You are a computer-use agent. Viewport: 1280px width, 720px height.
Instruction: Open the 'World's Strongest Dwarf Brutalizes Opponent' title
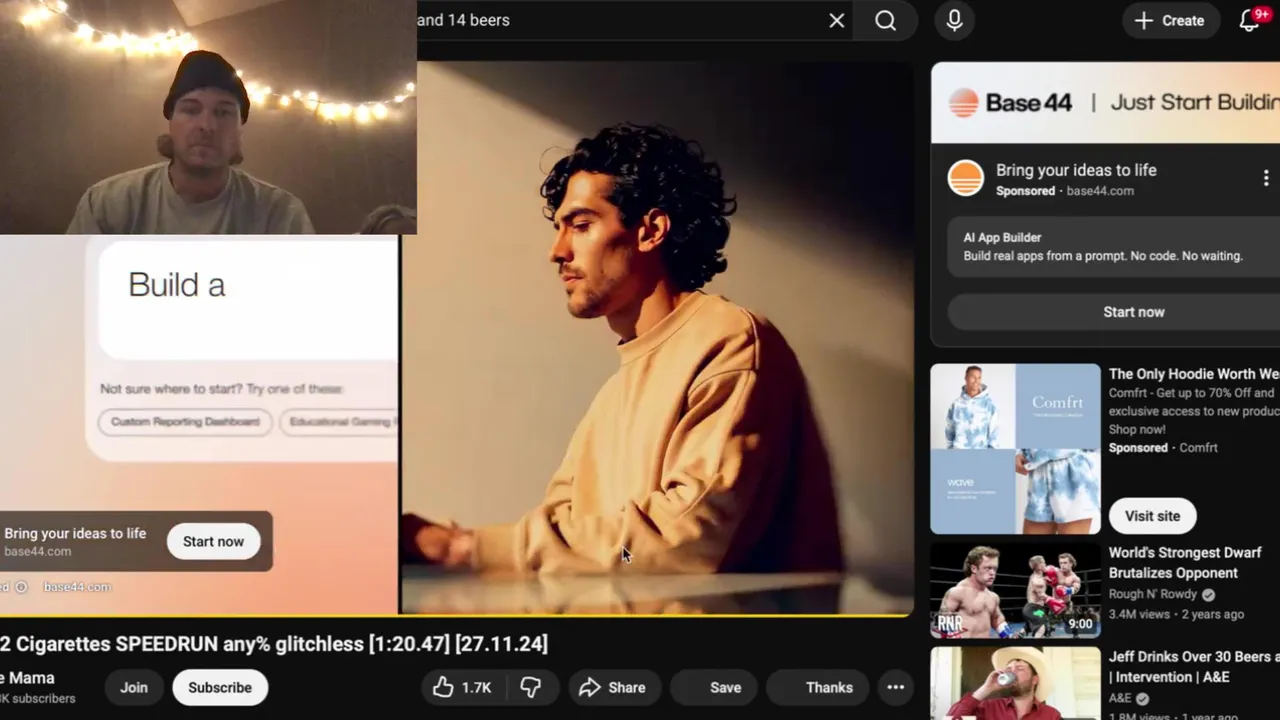[1185, 563]
